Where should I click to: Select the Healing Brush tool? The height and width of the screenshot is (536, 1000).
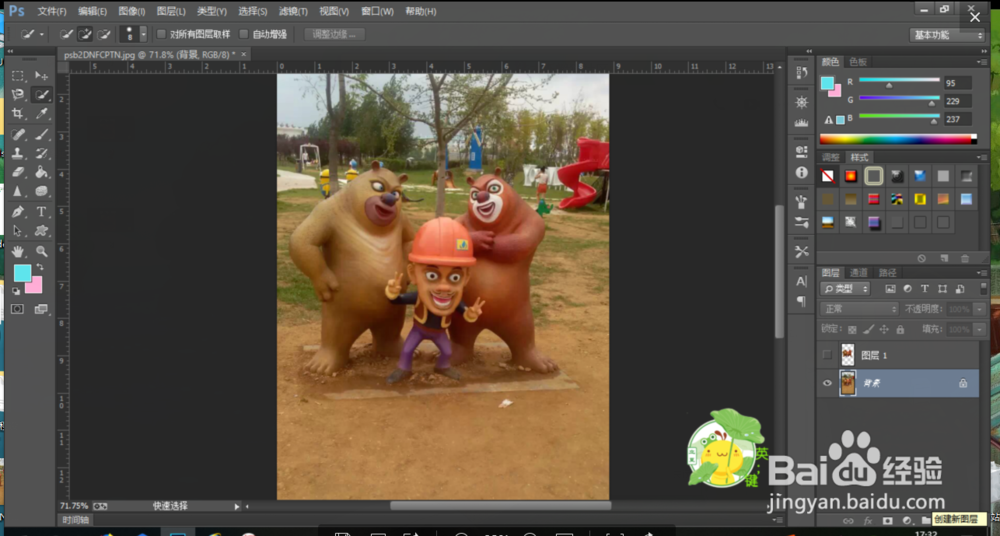coord(18,134)
